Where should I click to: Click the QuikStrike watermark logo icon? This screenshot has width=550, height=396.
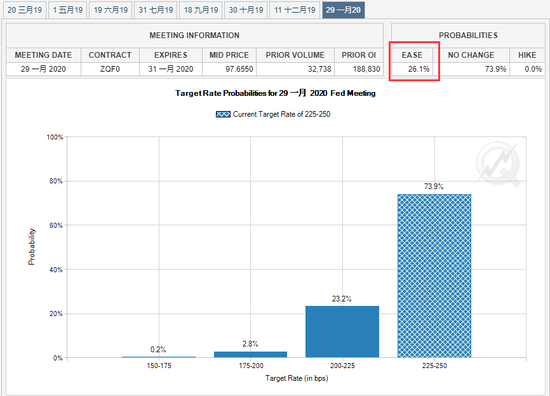tap(498, 163)
